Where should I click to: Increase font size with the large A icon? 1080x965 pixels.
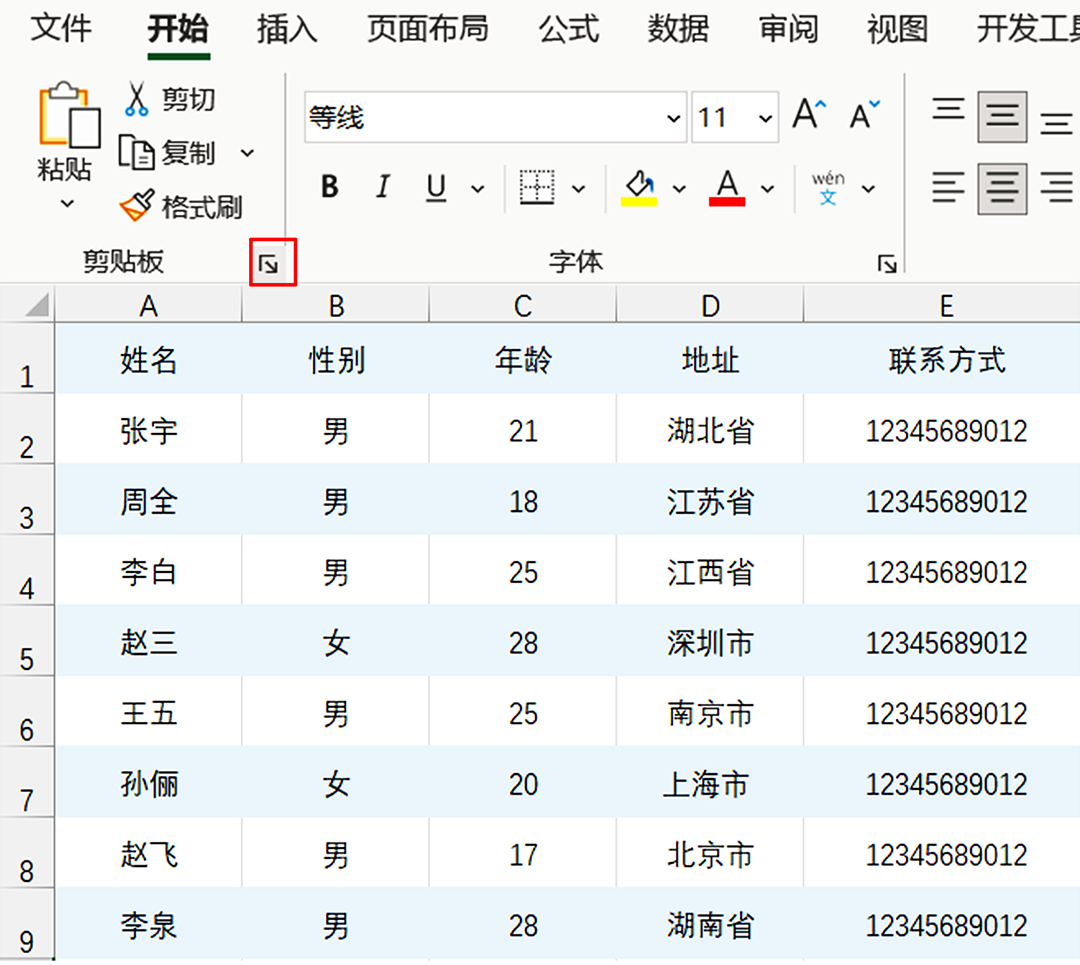[x=806, y=113]
